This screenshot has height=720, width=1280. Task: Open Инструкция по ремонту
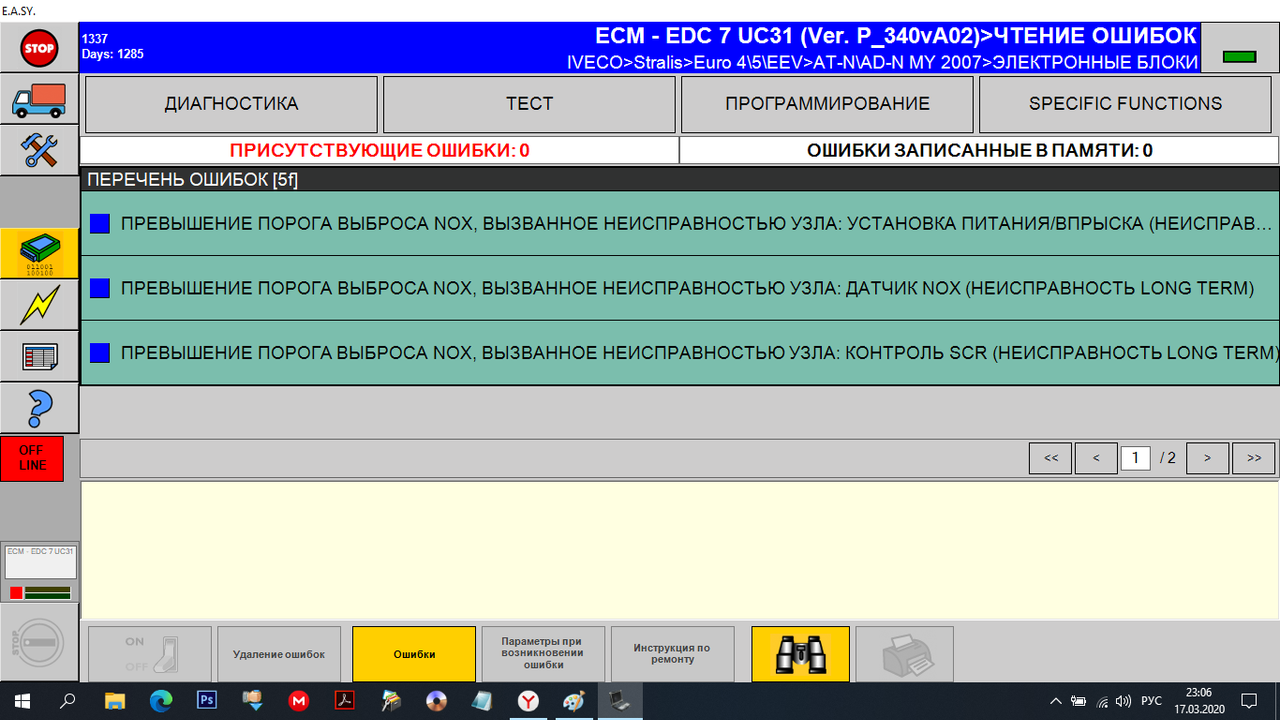coord(671,654)
